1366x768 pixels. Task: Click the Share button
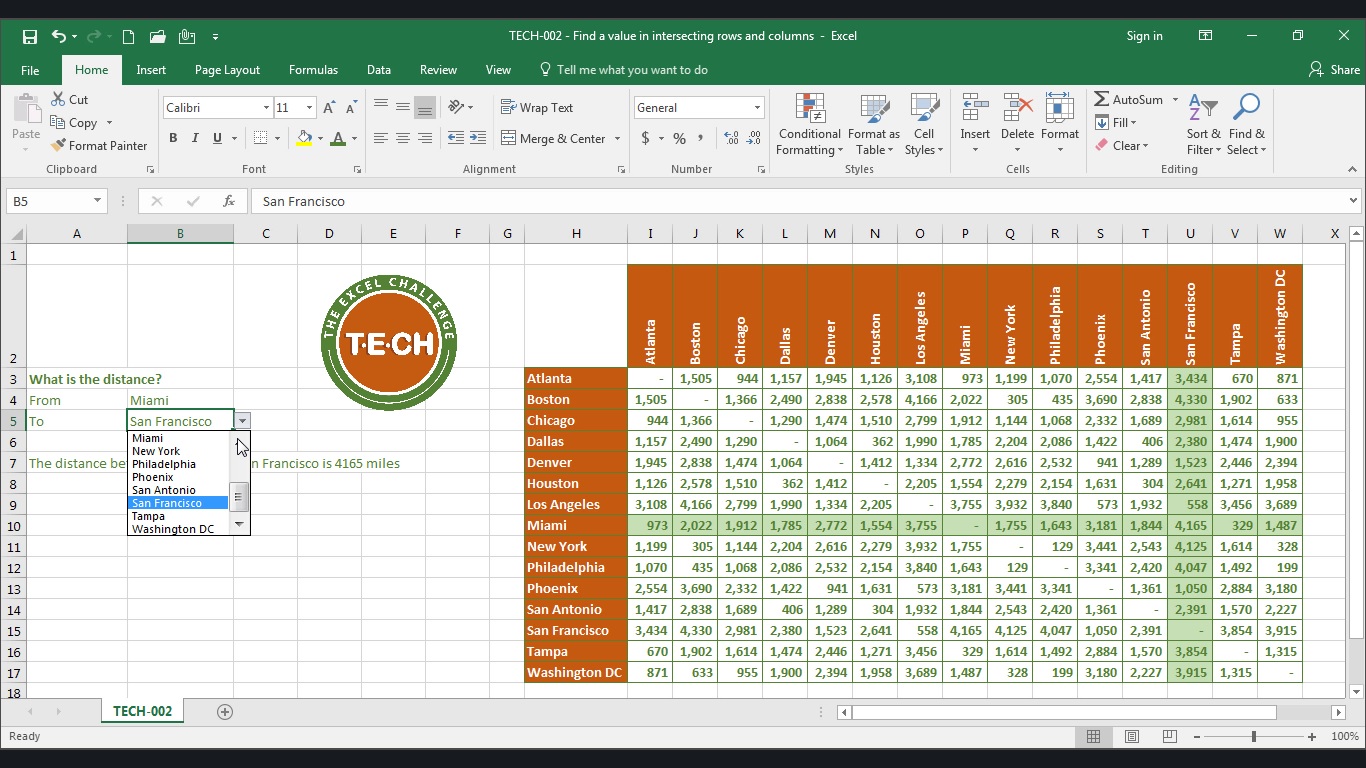(x=1334, y=70)
